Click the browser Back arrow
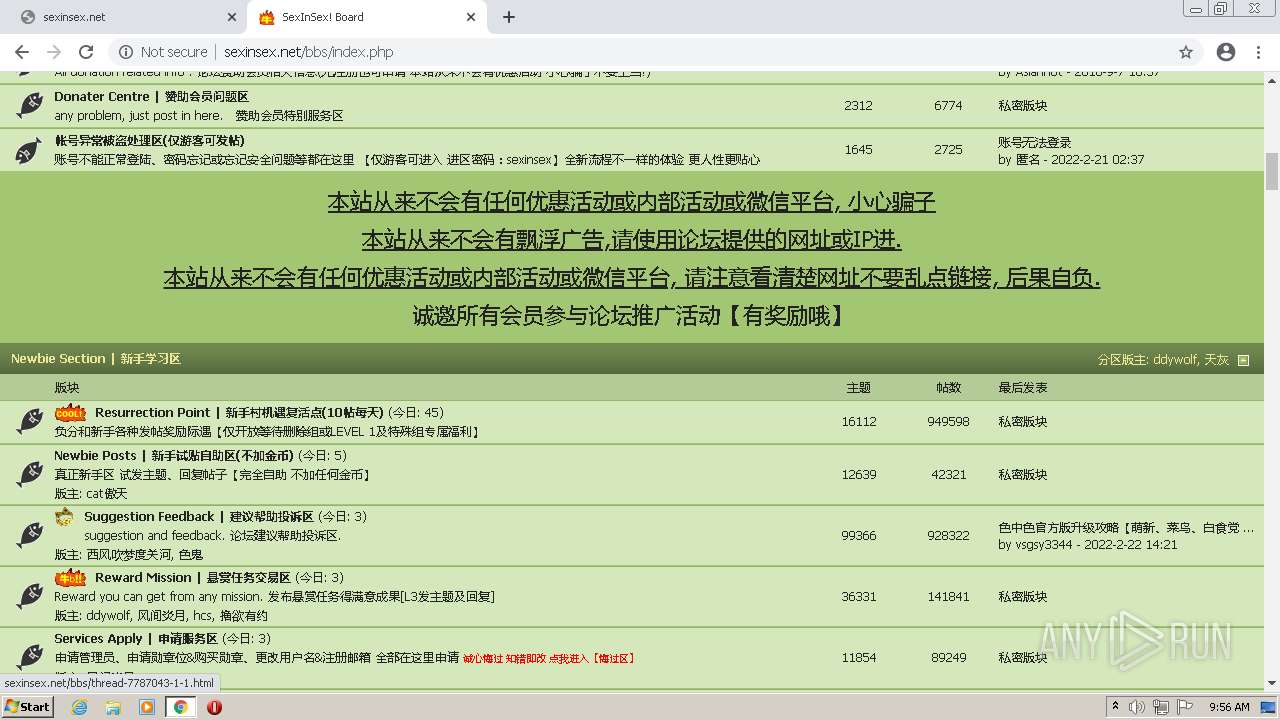1280x720 pixels. [22, 52]
